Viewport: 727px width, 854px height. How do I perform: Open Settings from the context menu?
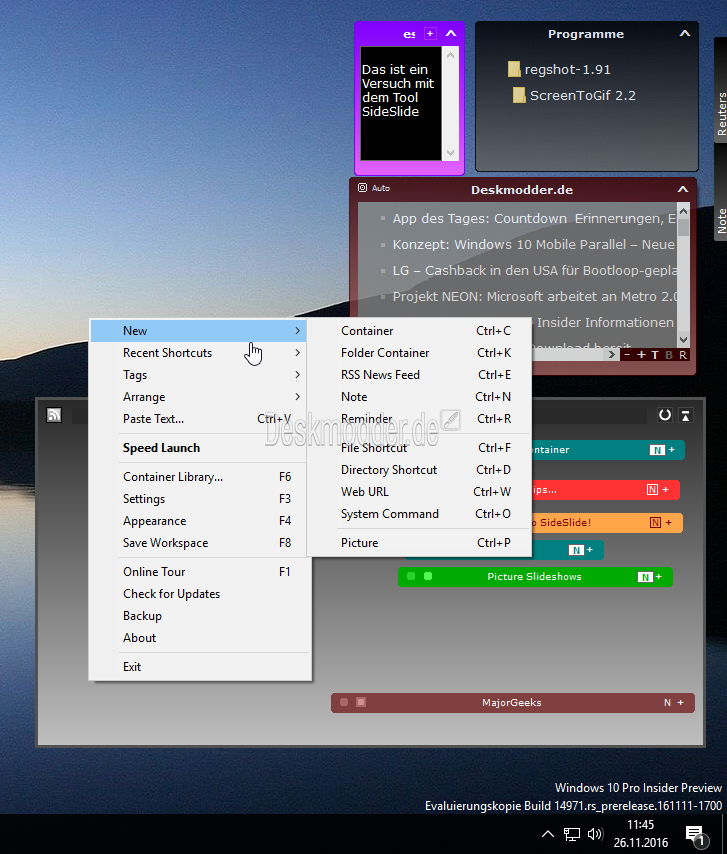click(198, 499)
